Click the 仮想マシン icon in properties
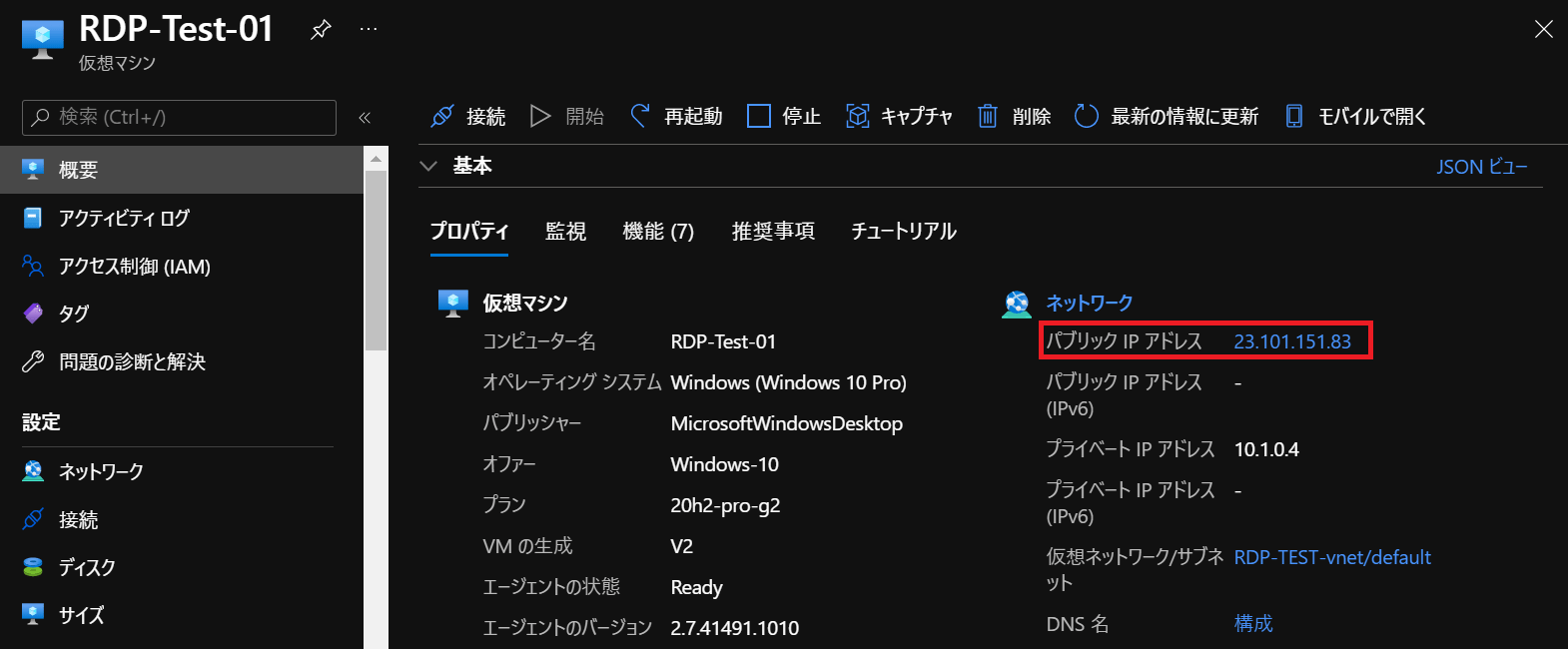Screen dimensions: 1568x649 pyautogui.click(x=453, y=303)
